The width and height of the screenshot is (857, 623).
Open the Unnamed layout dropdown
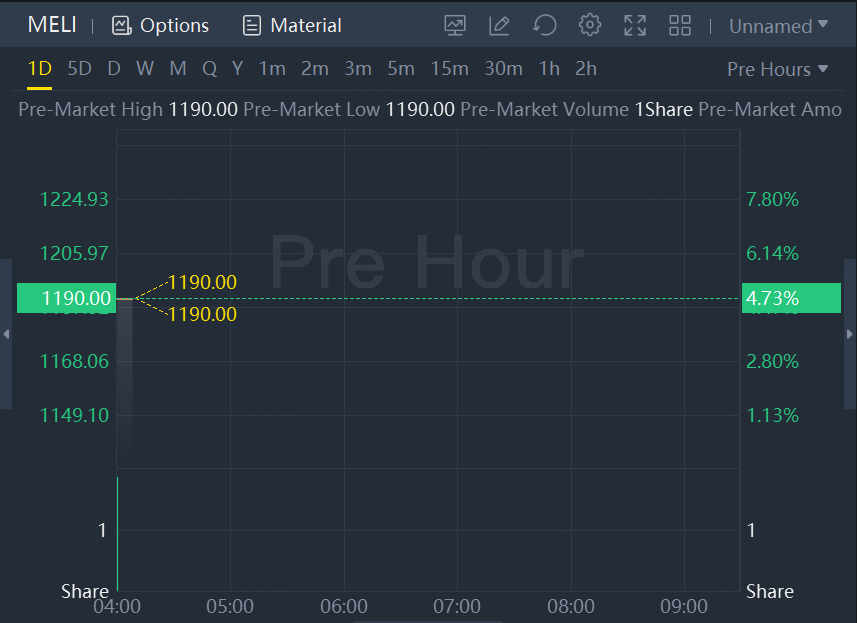[x=778, y=26]
